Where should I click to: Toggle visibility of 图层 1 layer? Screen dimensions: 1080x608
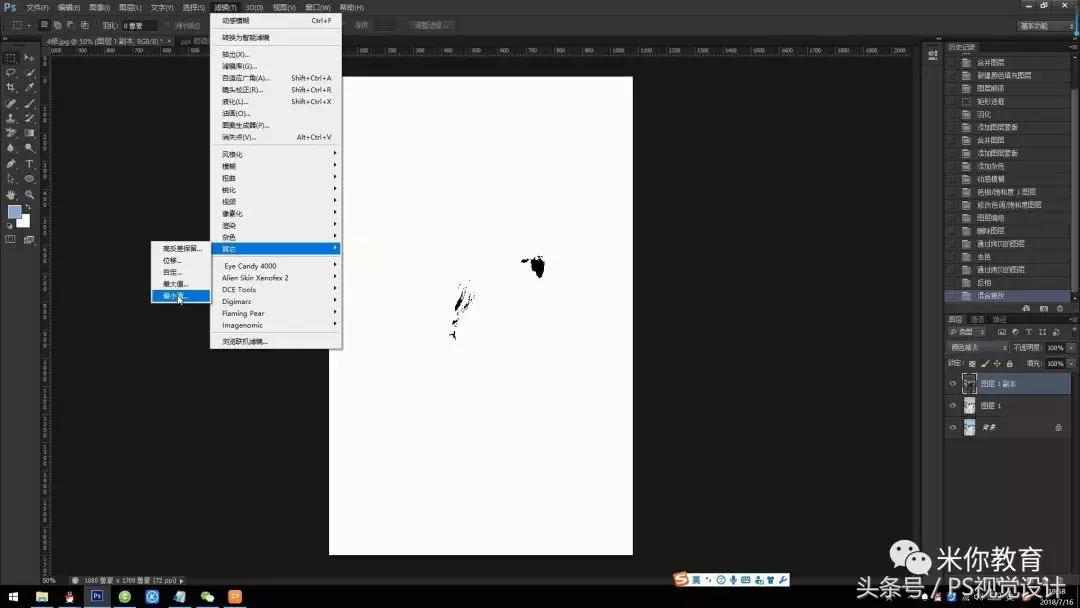[952, 406]
